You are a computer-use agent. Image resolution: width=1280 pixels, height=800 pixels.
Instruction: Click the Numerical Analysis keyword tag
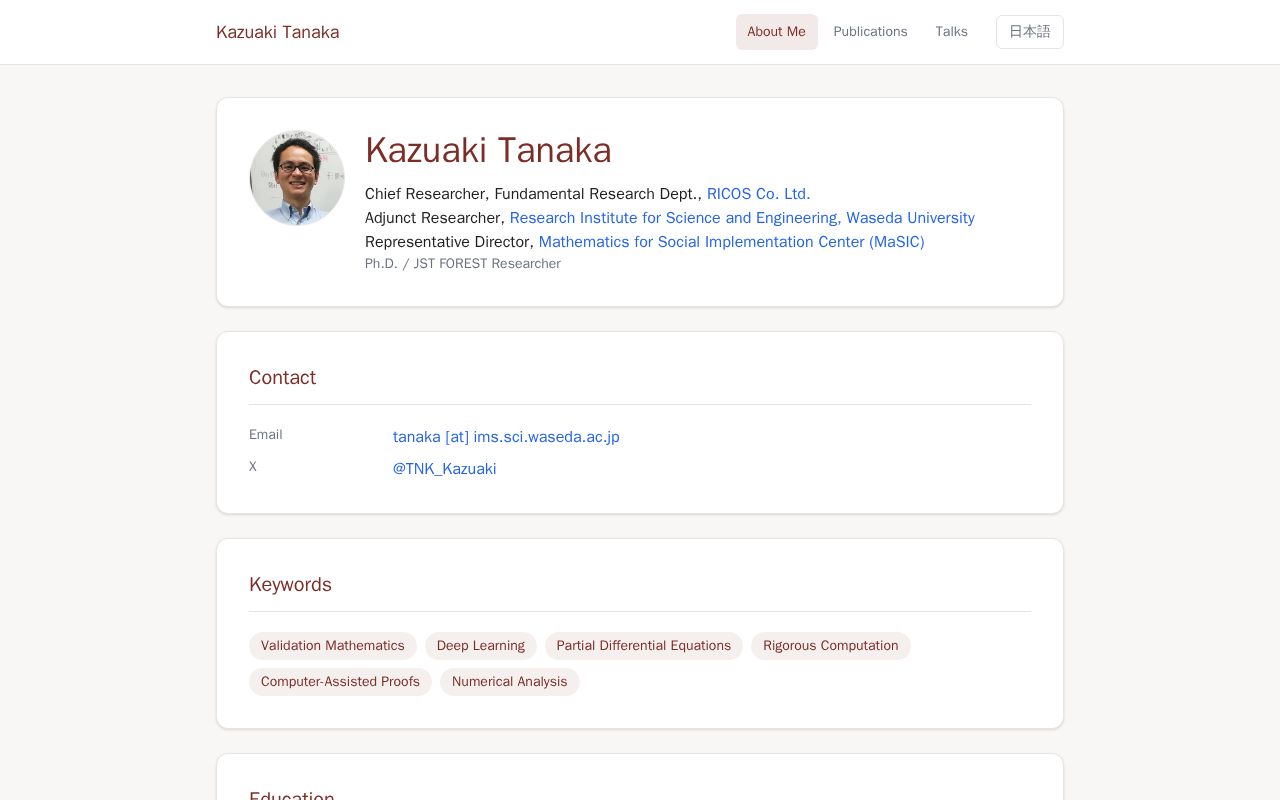510,682
